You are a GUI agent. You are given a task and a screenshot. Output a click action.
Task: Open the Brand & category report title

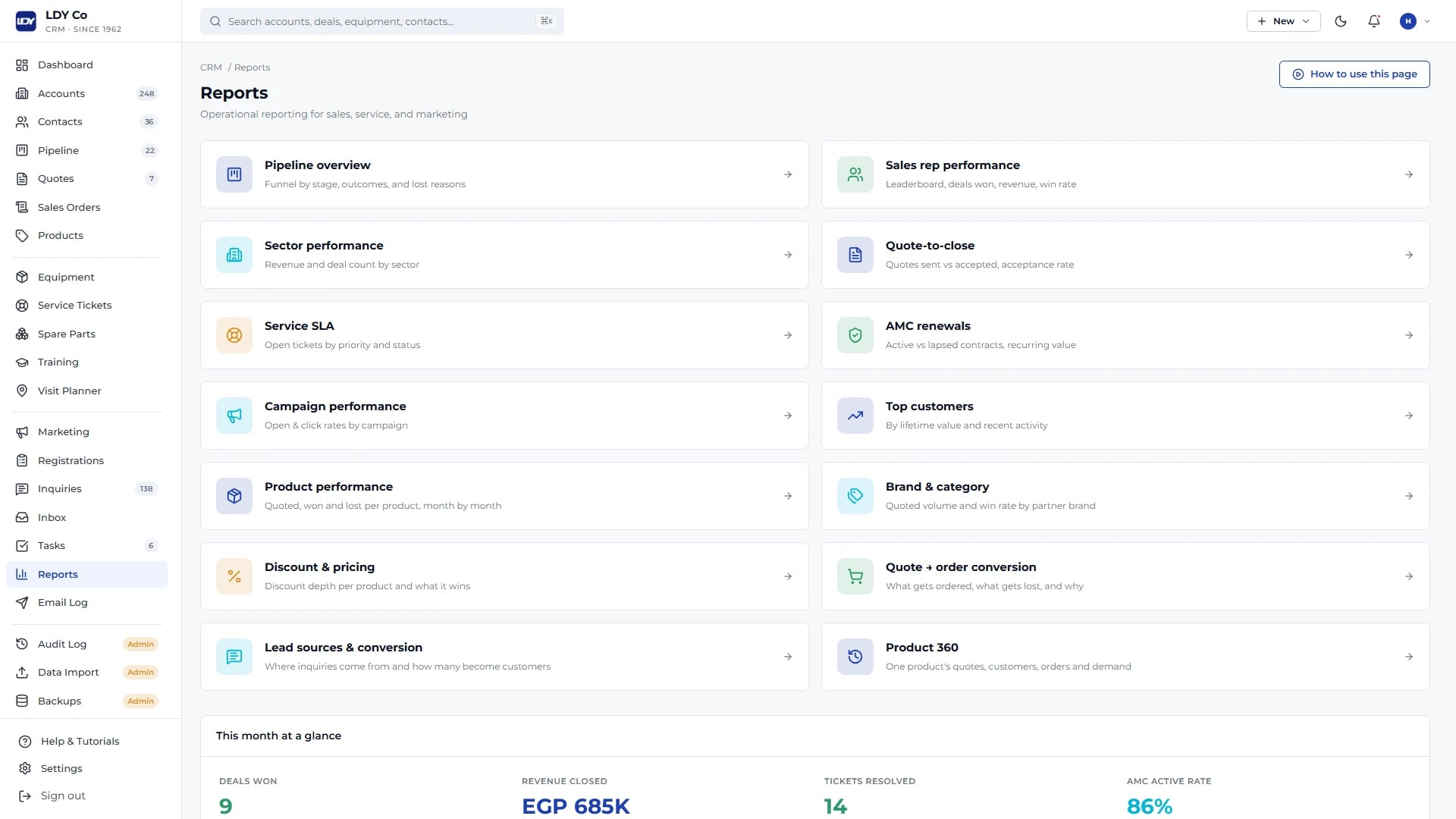click(x=937, y=487)
